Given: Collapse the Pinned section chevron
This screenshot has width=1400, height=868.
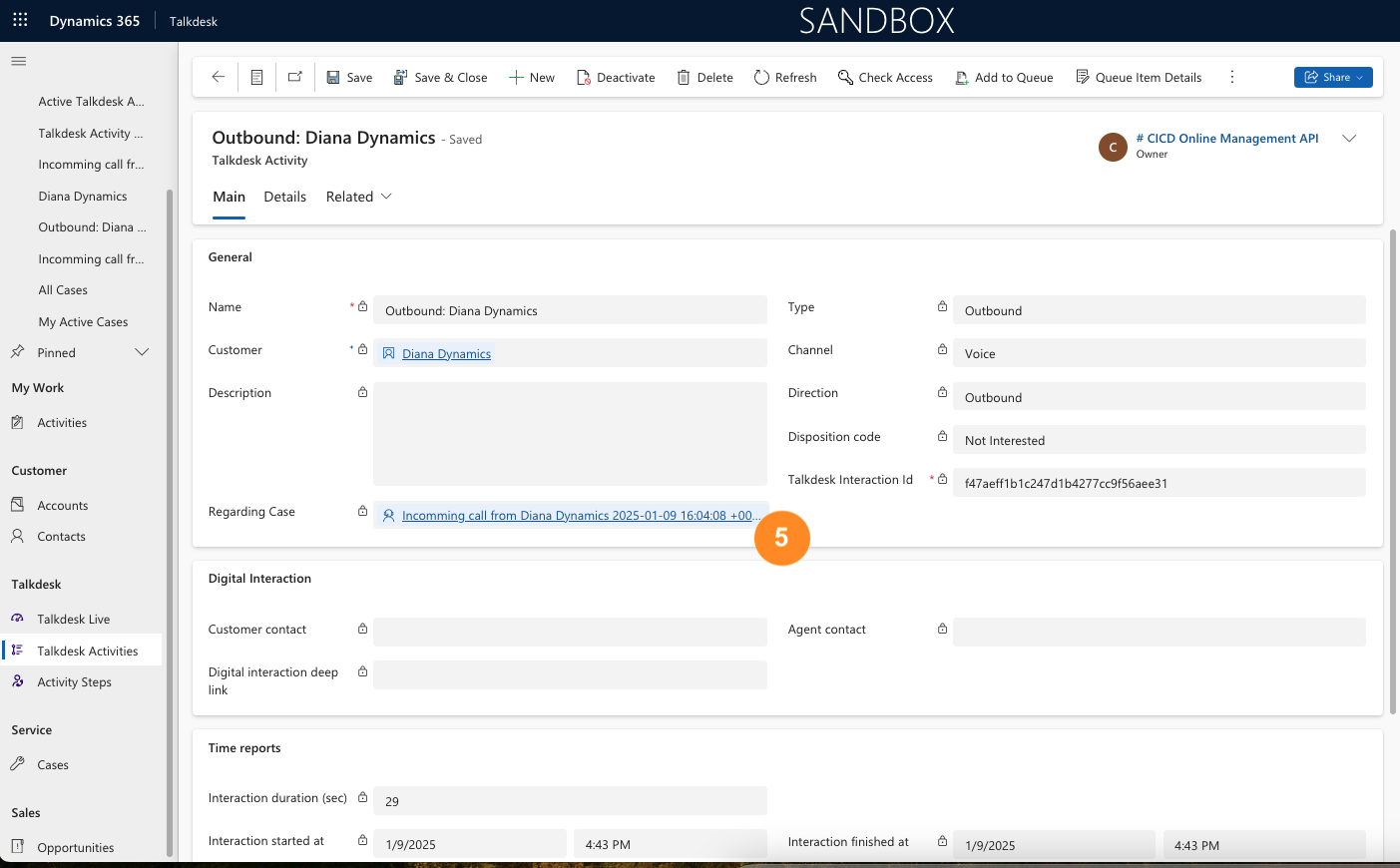Looking at the screenshot, I should click(142, 352).
